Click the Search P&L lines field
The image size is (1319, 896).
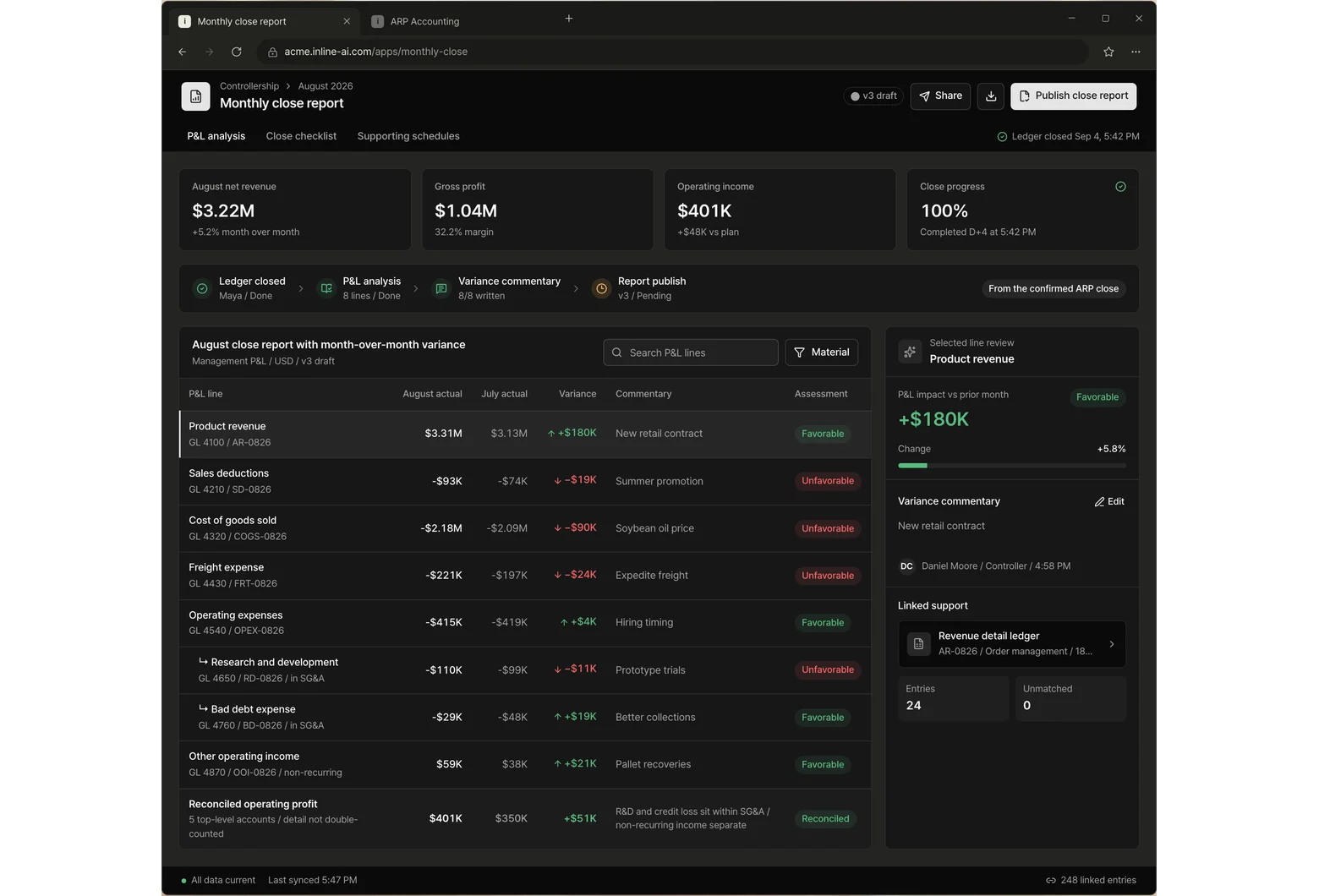(691, 352)
